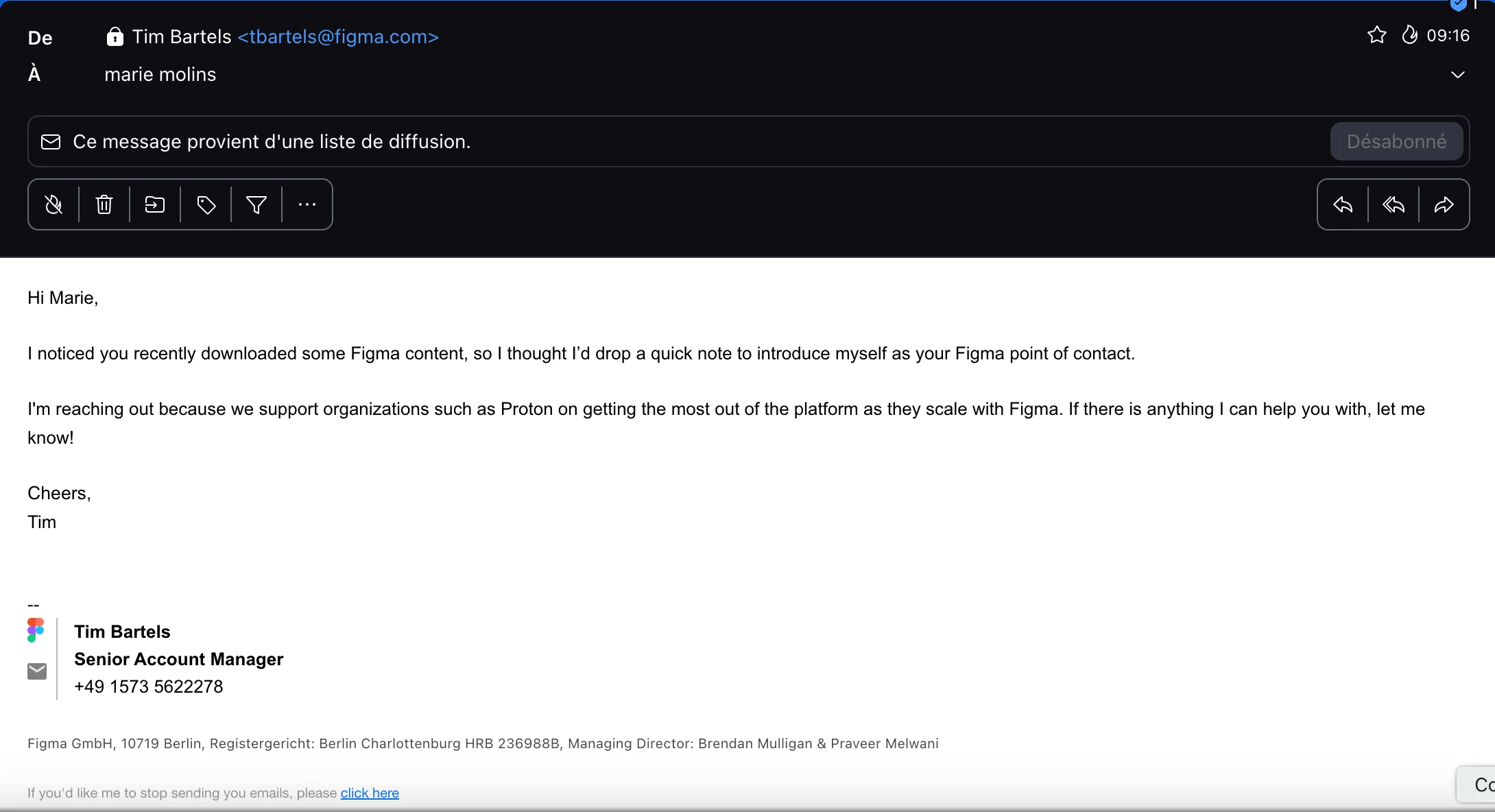Click the Figma logo in signature
This screenshot has height=812, width=1495.
[36, 630]
